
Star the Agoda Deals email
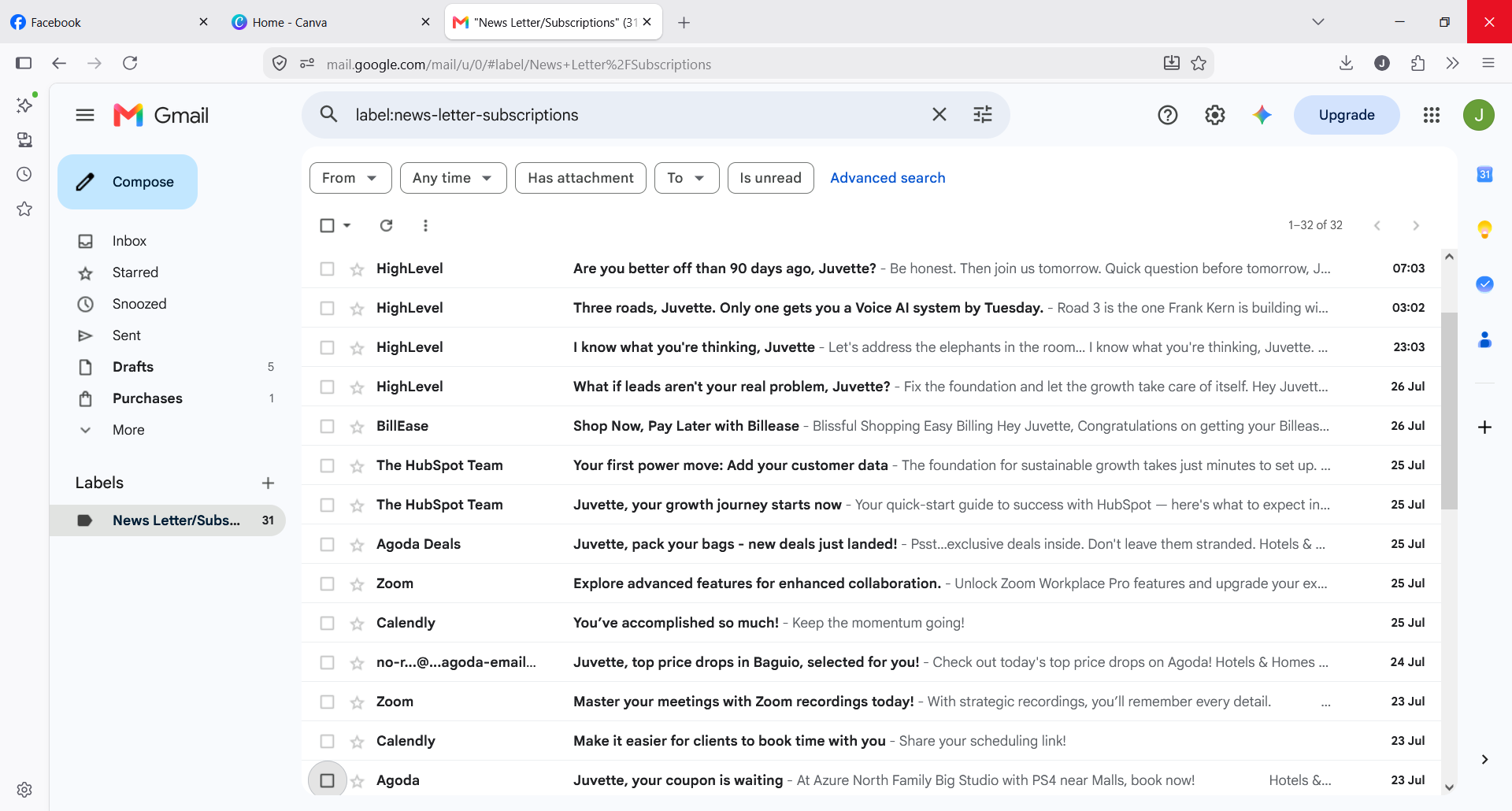[x=357, y=545]
